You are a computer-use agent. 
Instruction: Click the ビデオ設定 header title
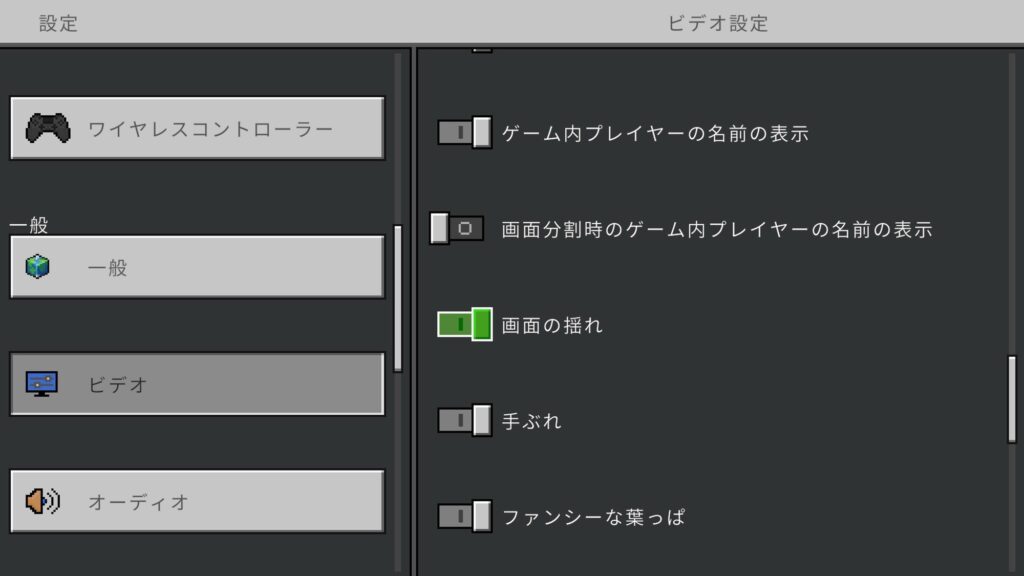tap(718, 23)
